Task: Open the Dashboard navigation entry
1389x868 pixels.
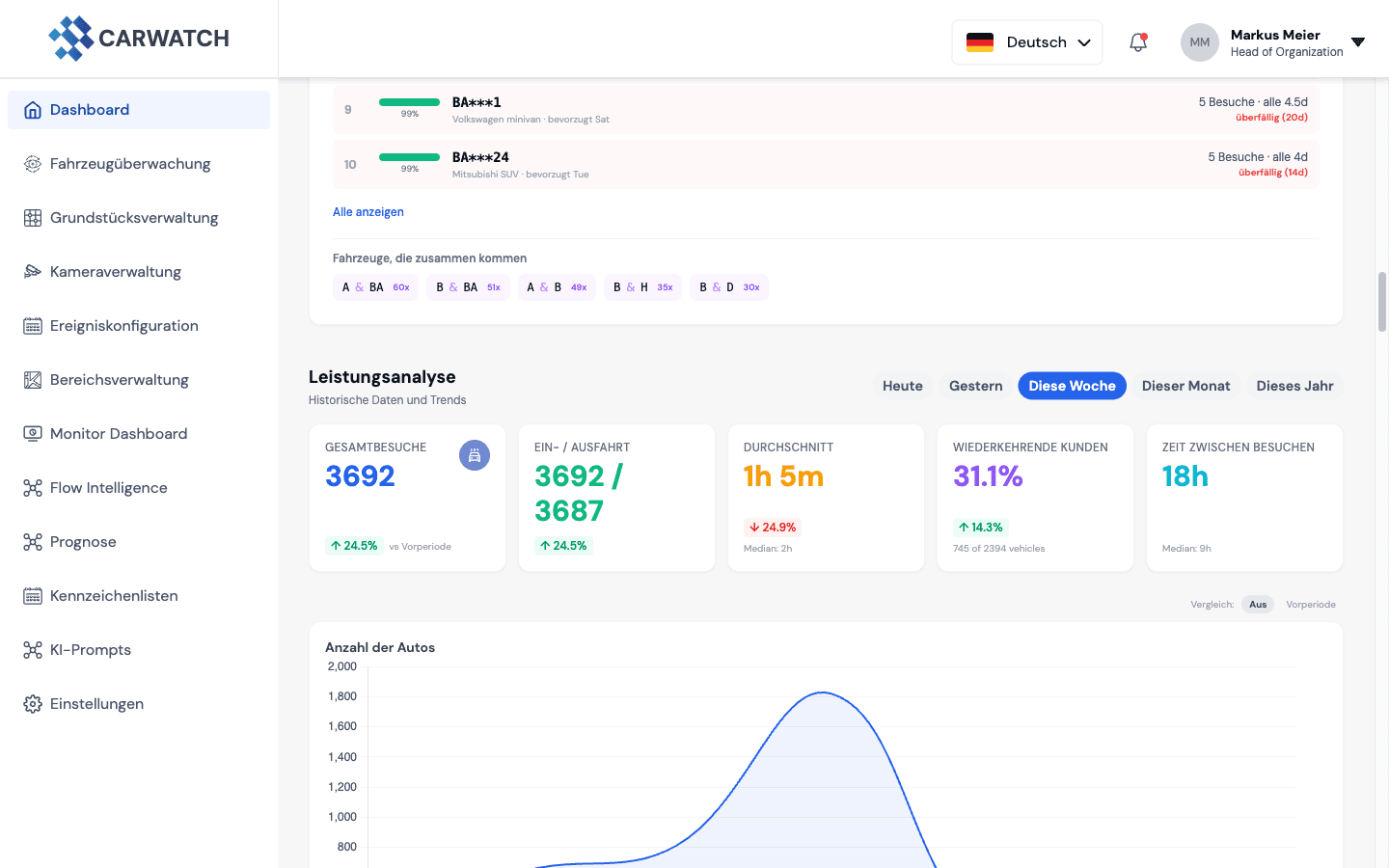Action: tap(90, 109)
